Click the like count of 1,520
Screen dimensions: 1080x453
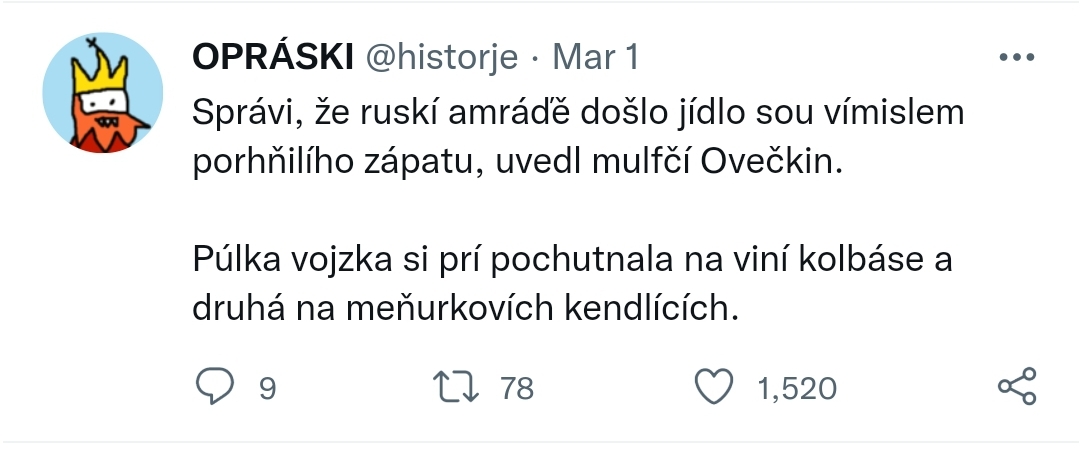pyautogui.click(x=797, y=388)
